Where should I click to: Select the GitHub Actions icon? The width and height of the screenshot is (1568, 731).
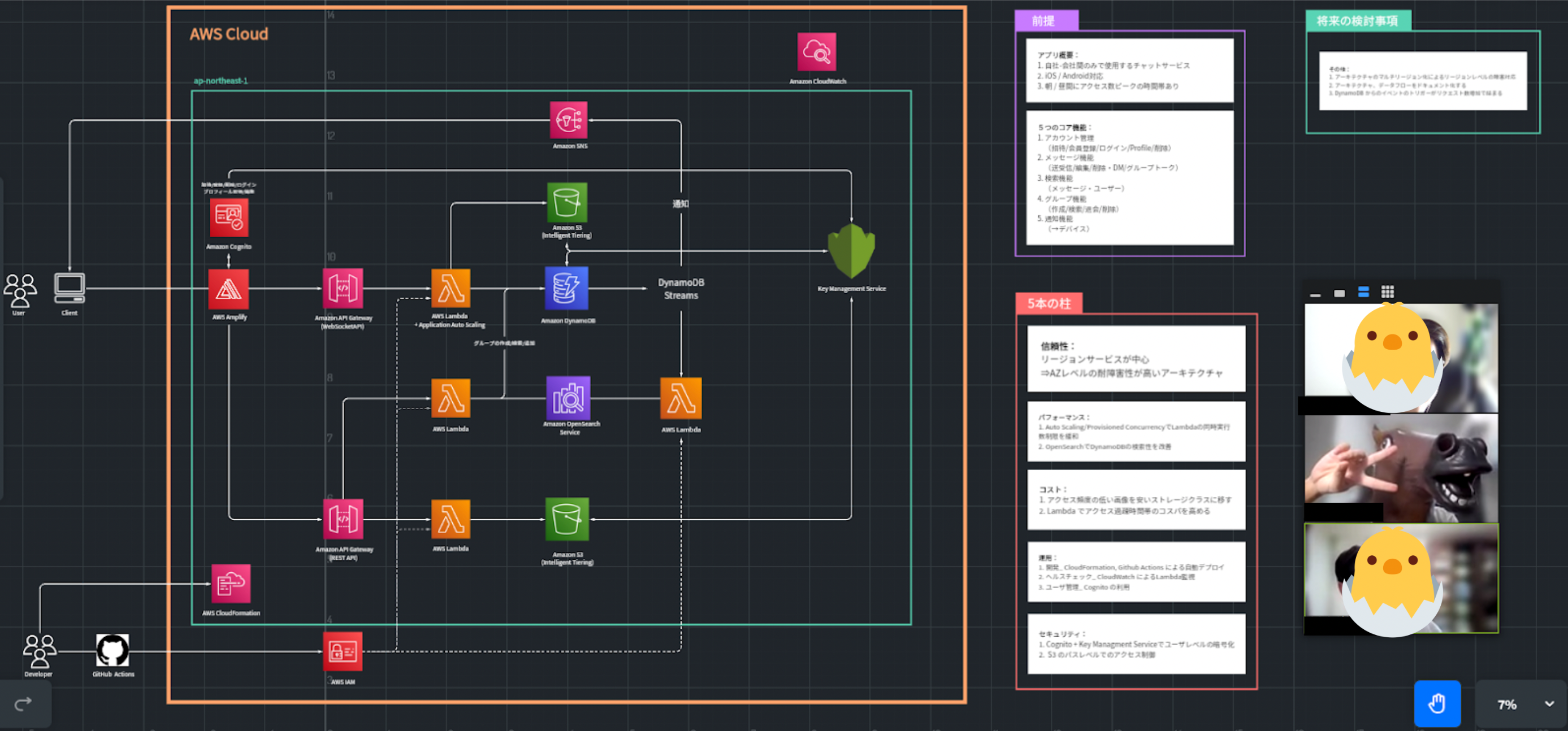(x=112, y=651)
